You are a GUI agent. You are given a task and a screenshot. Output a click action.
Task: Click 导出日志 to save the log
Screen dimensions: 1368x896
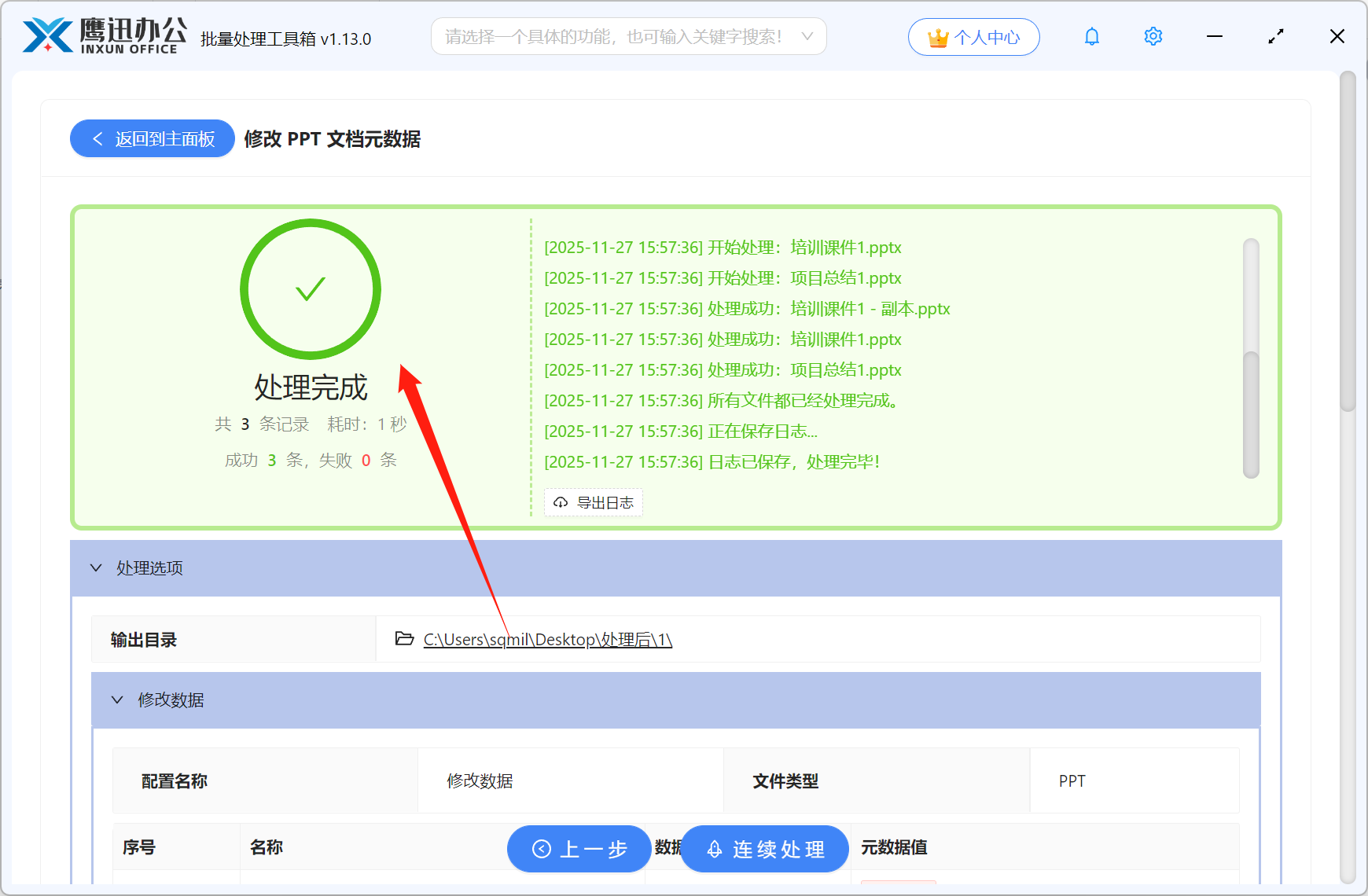click(x=594, y=502)
